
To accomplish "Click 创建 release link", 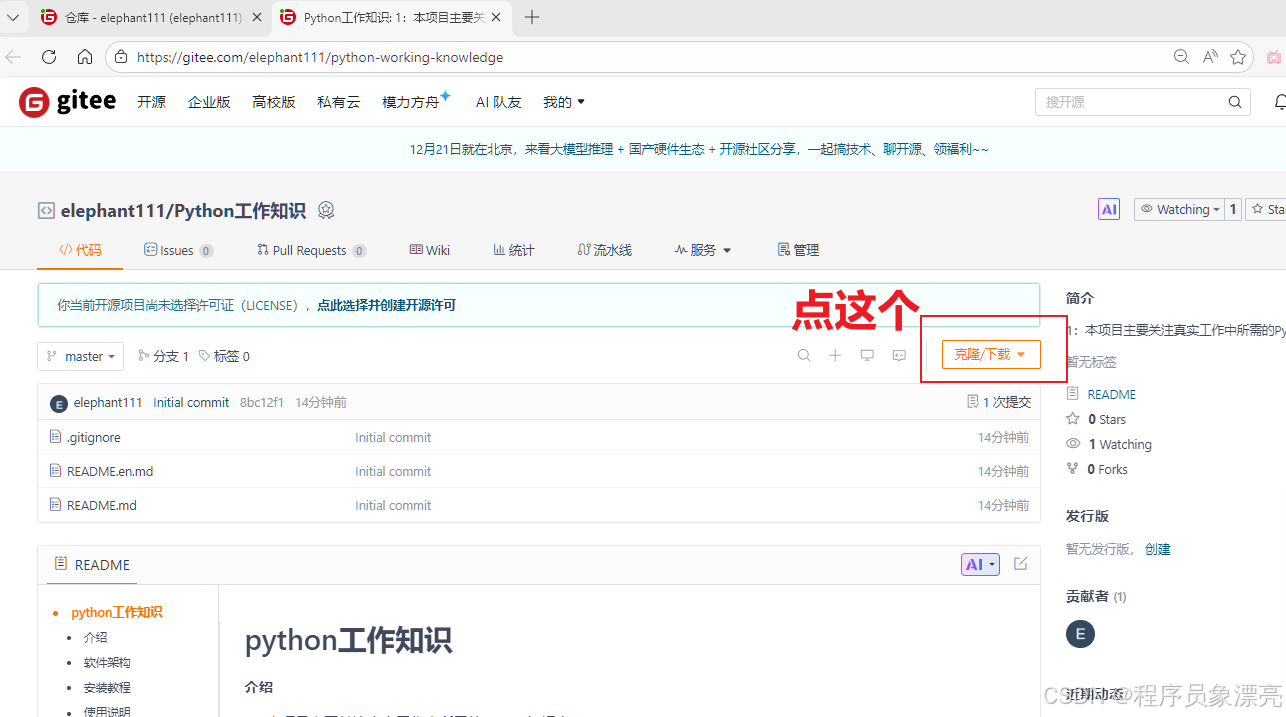I will point(1158,549).
